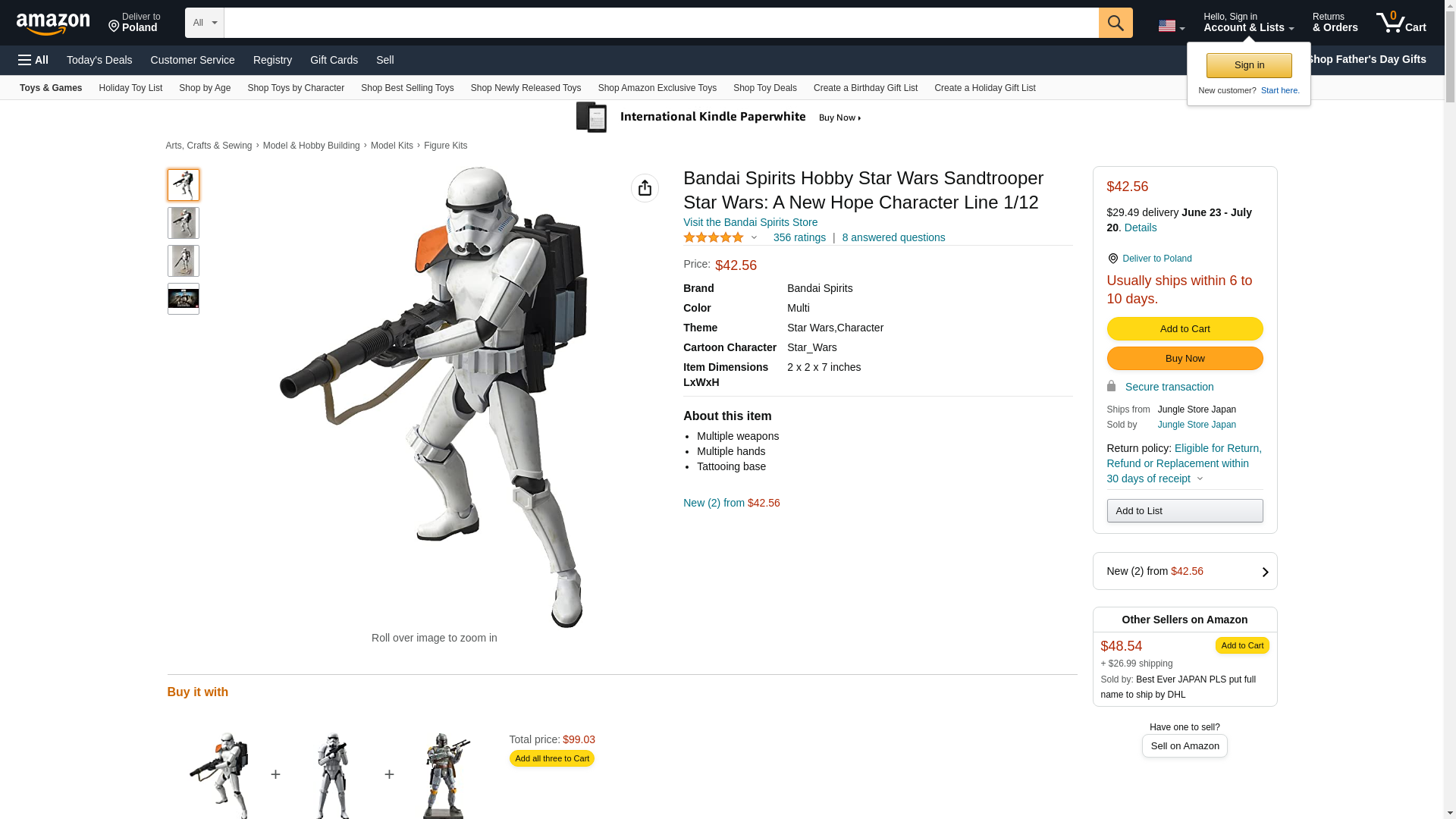The image size is (1456, 819).
Task: Click Visit the Bandai Spirits Store link
Action: [750, 222]
